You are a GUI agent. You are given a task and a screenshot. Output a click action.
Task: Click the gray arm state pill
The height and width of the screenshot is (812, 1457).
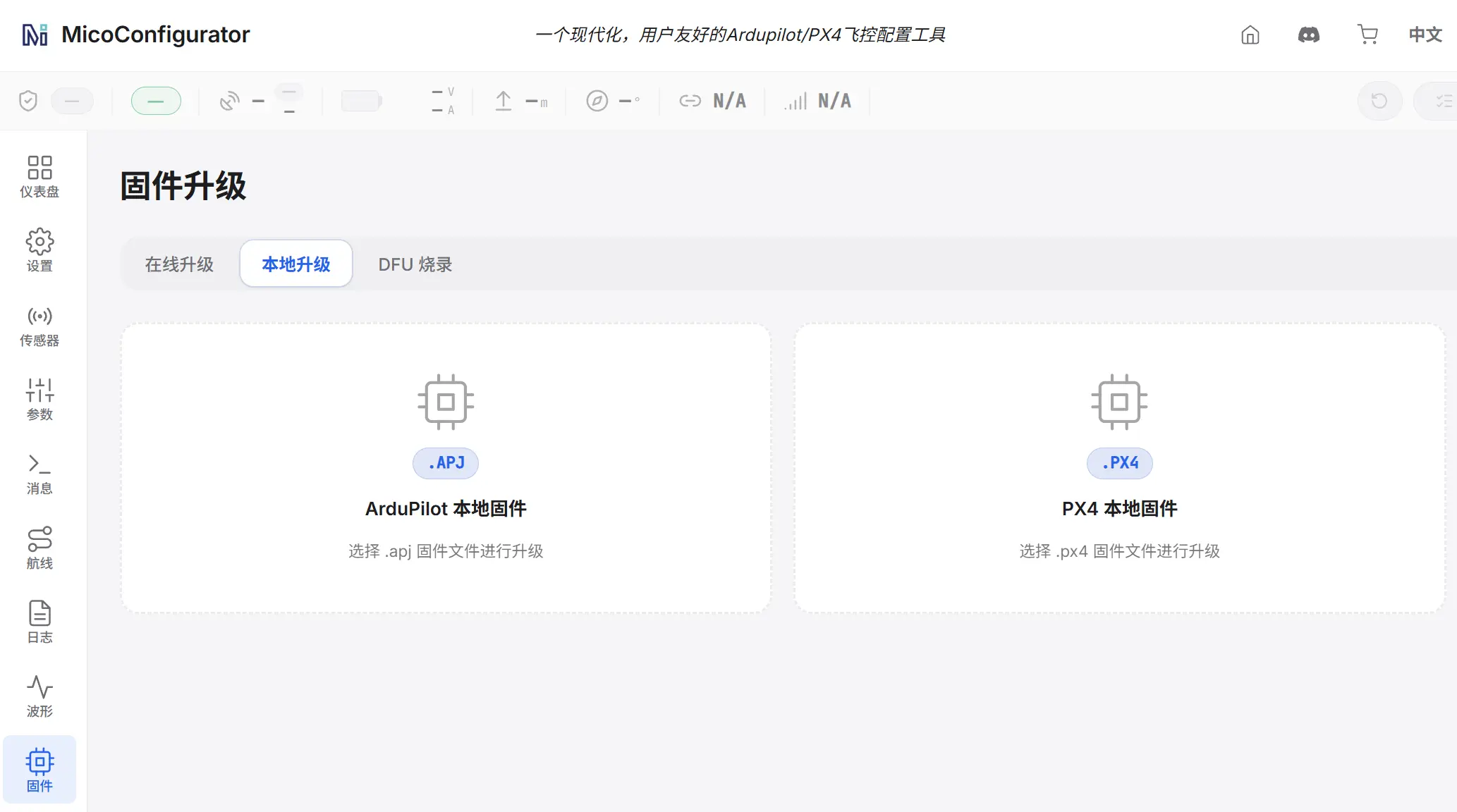pyautogui.click(x=72, y=101)
